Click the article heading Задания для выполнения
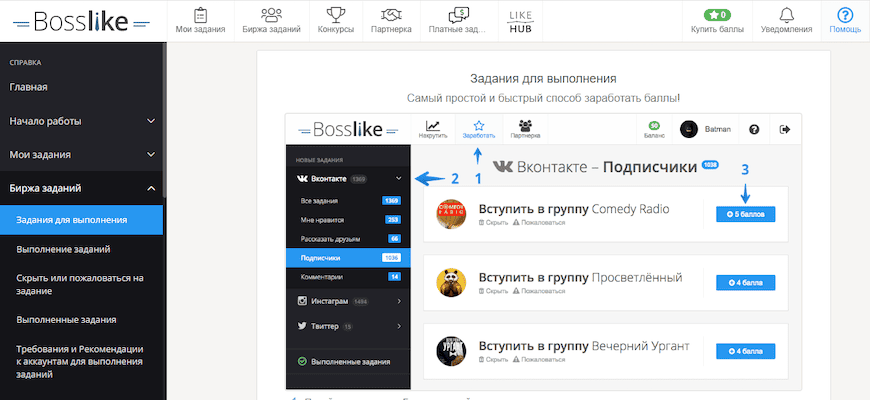The image size is (870, 400). point(543,78)
